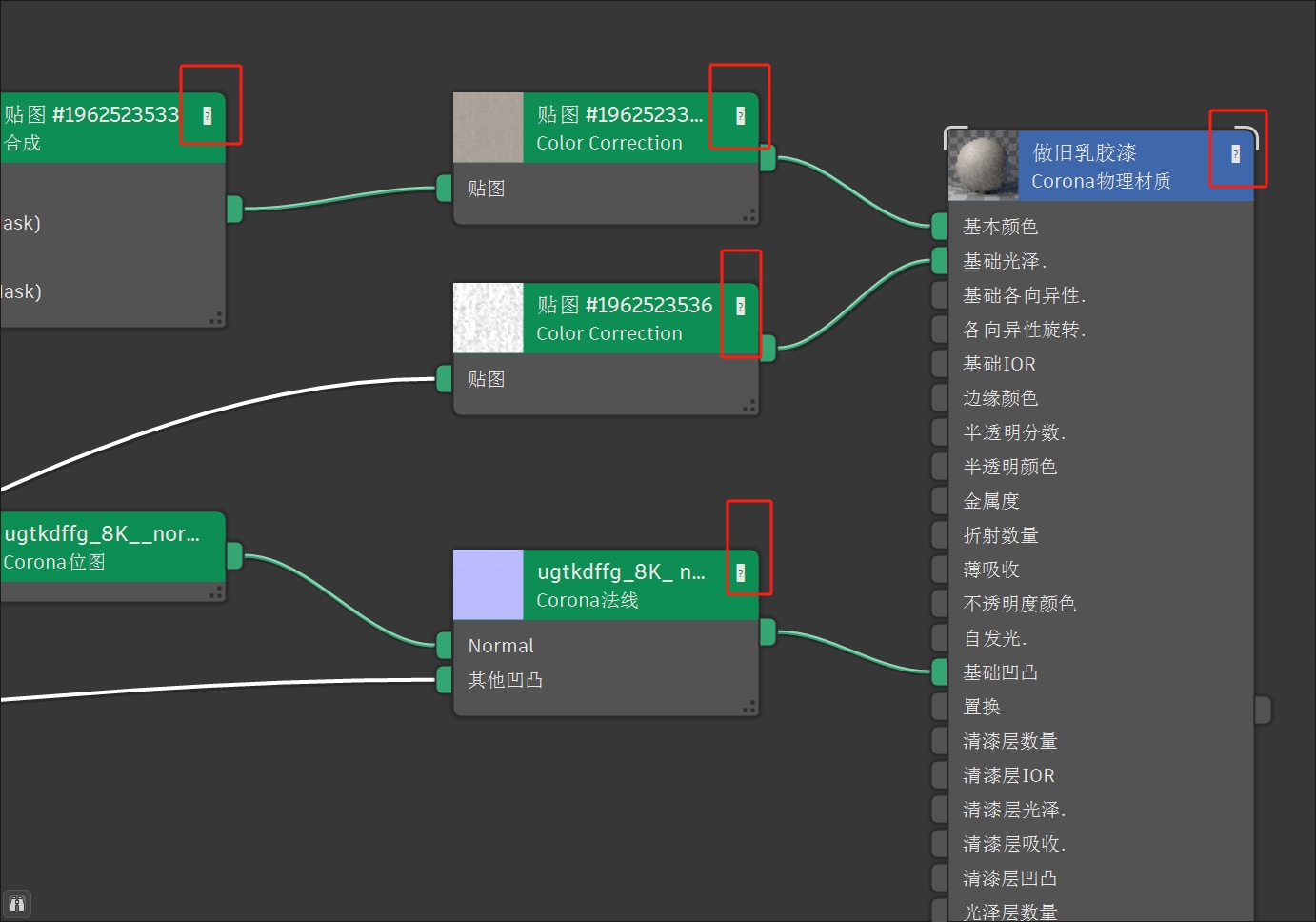The width and height of the screenshot is (1316, 922).
Task: Click the 半透明分数 slot label
Action: [1014, 433]
